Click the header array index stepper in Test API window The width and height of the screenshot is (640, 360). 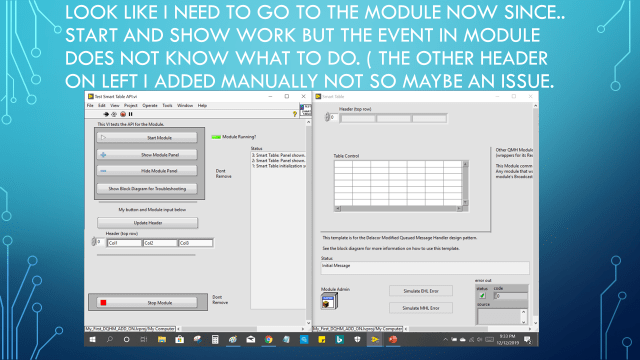[x=93, y=242]
